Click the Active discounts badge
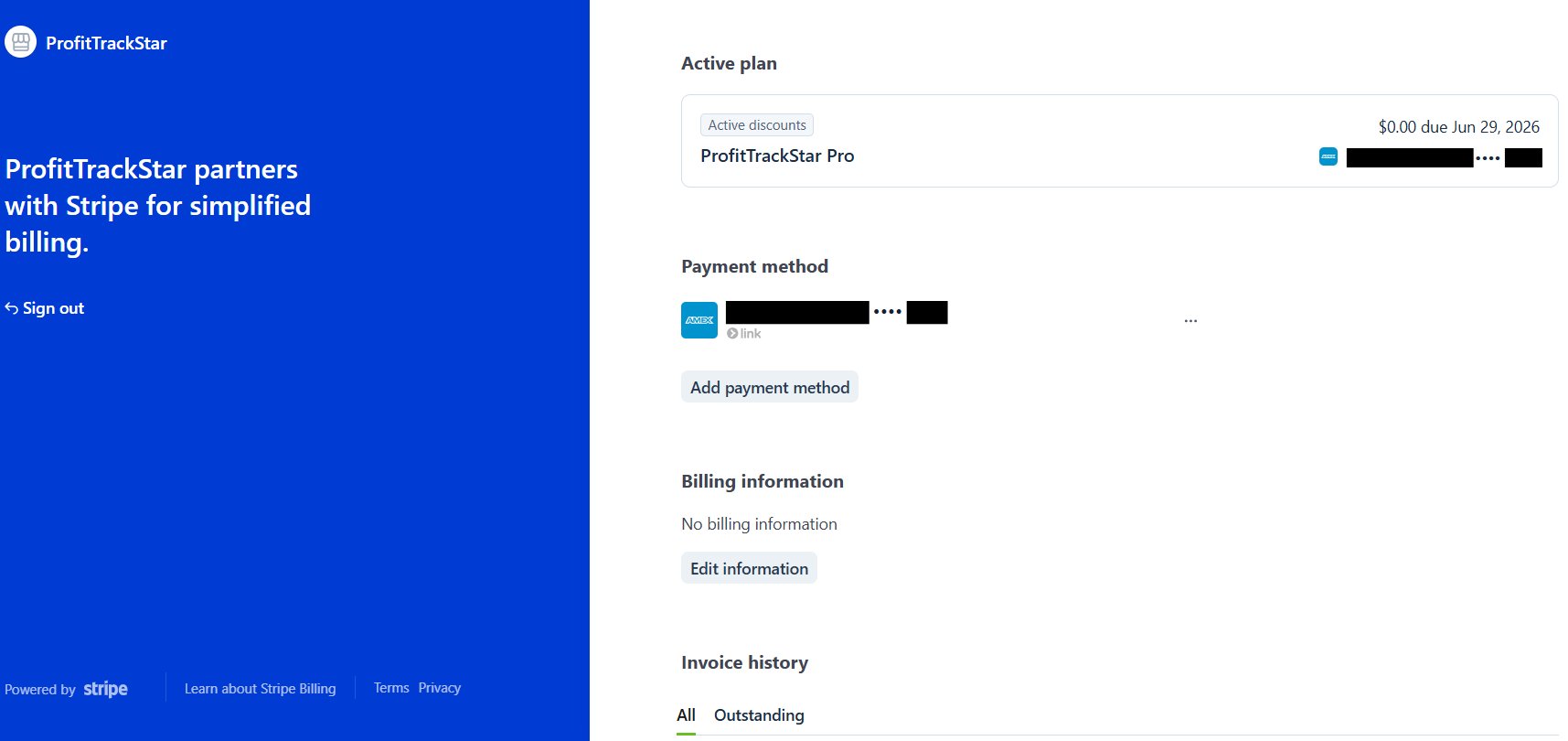Image resolution: width=1568 pixels, height=741 pixels. pyautogui.click(x=757, y=125)
